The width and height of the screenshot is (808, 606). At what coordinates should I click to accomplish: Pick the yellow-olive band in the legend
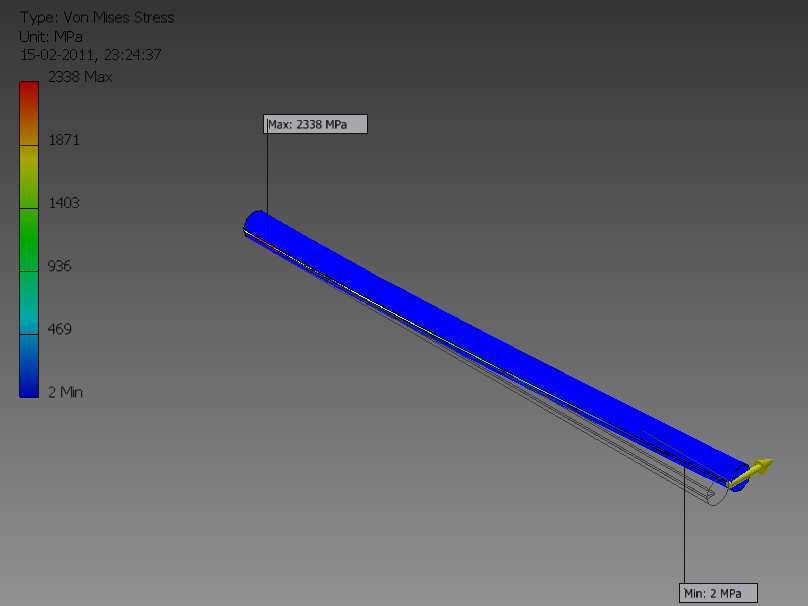[29, 176]
